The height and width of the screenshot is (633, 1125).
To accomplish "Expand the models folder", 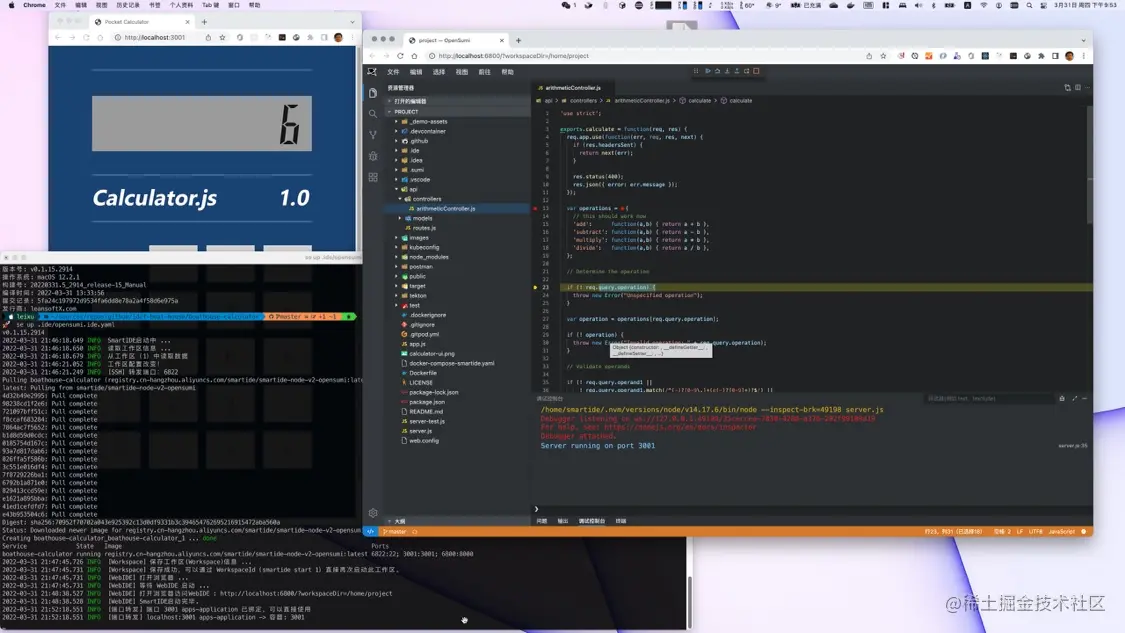I will [422, 218].
